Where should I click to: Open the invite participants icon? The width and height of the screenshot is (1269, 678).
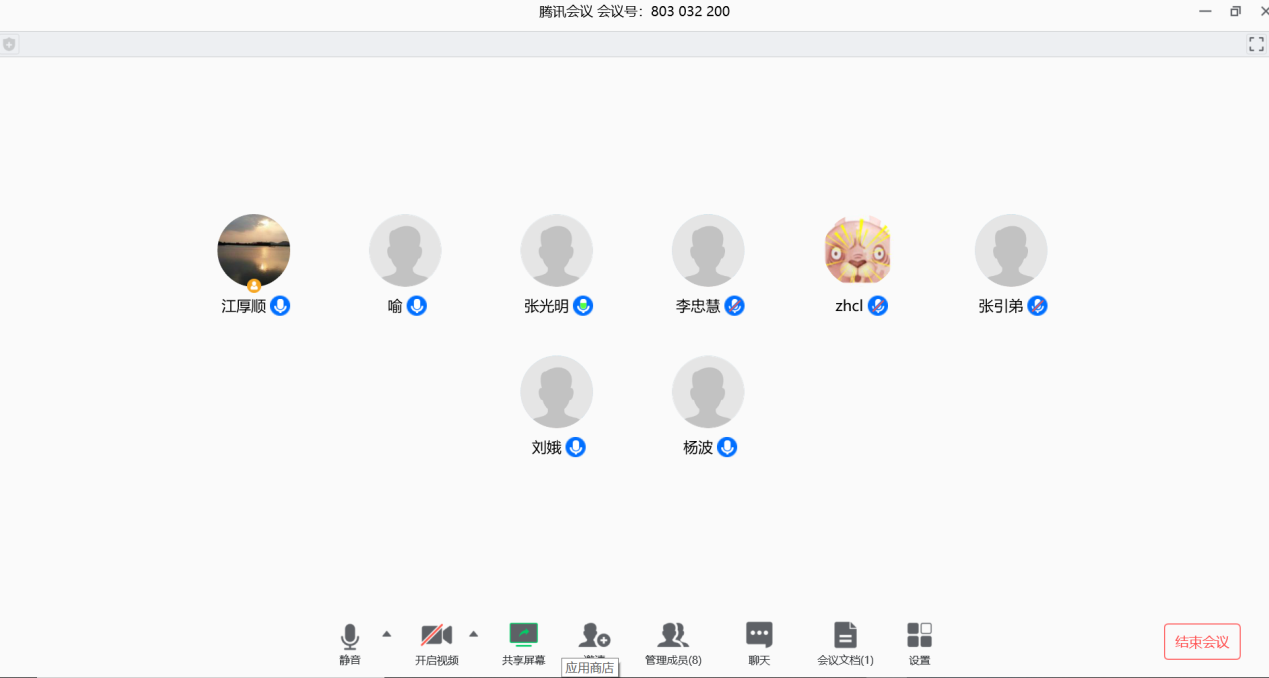point(594,634)
